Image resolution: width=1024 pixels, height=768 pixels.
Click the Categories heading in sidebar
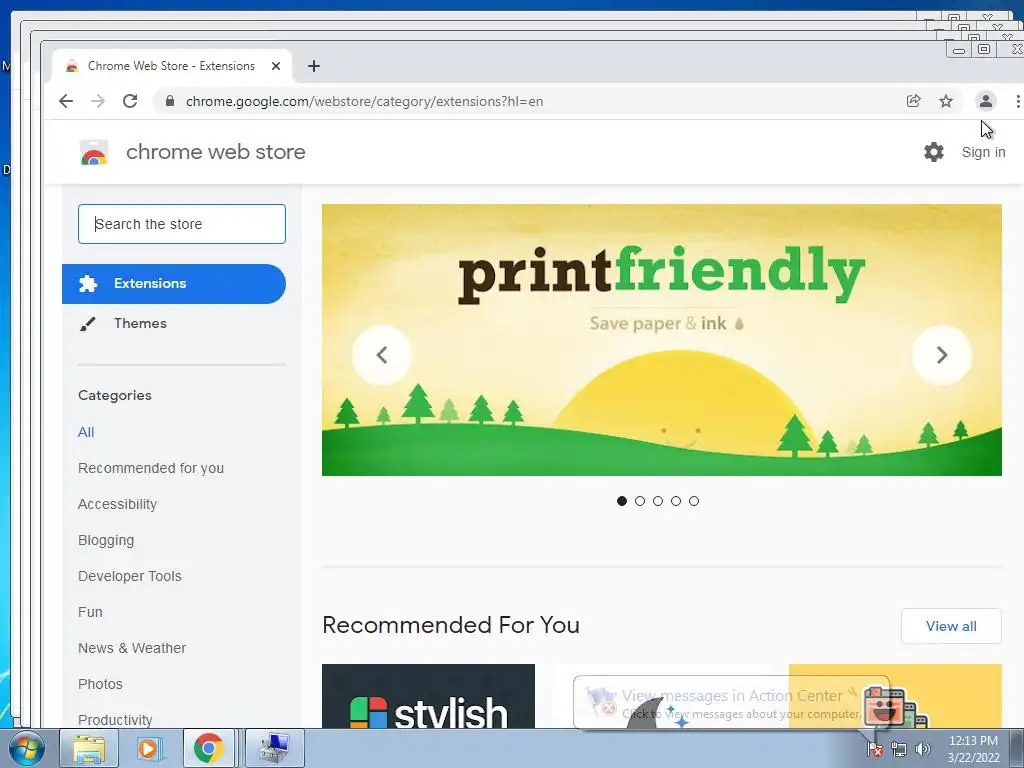pyautogui.click(x=115, y=395)
